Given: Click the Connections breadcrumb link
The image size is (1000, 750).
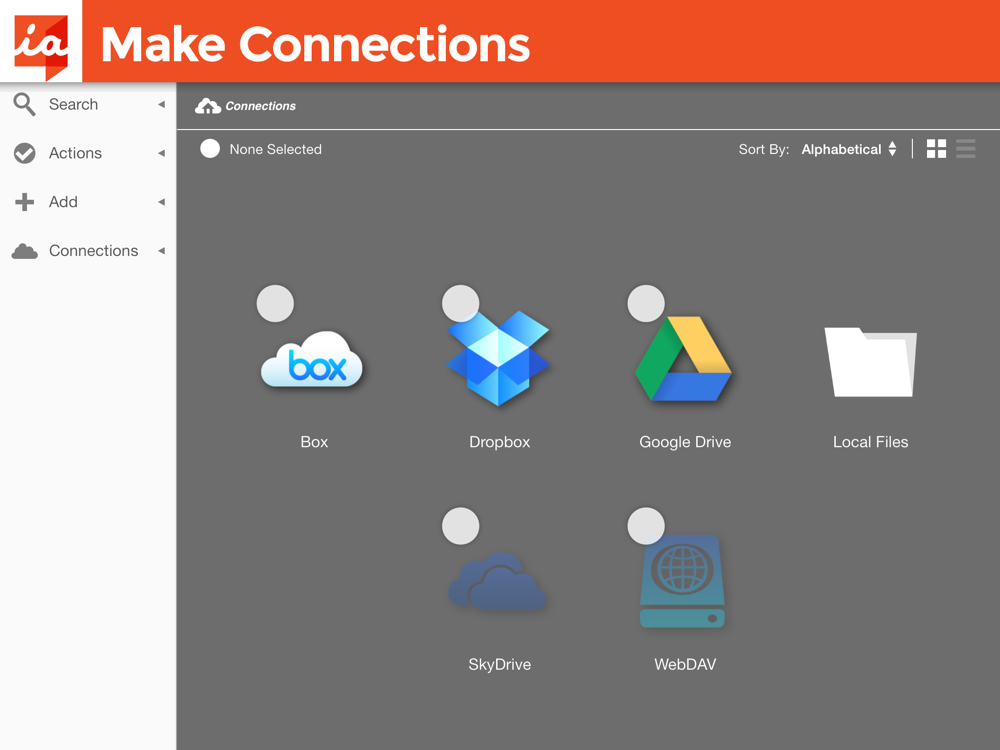Looking at the screenshot, I should pyautogui.click(x=260, y=106).
